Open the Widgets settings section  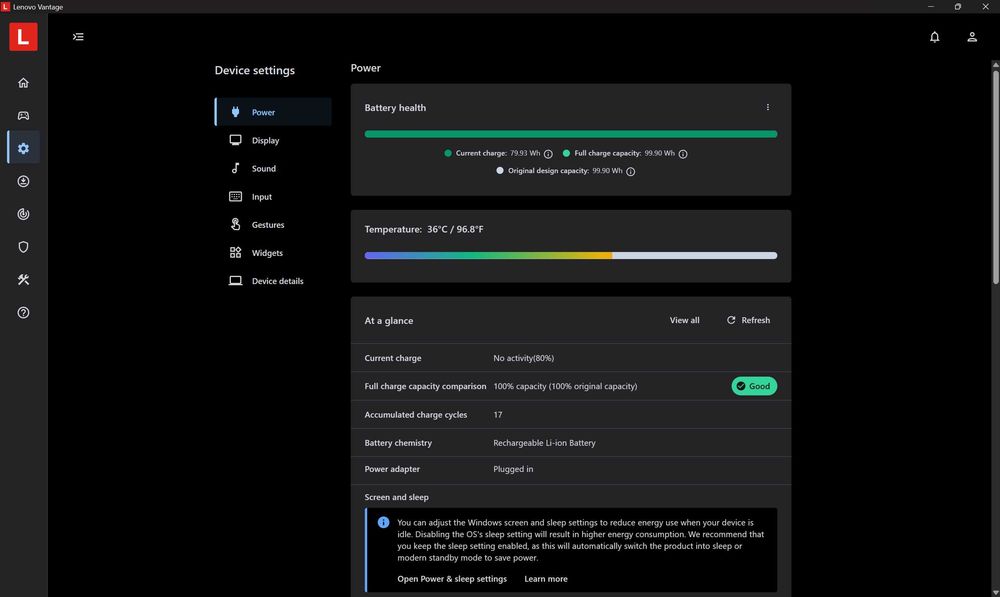[x=273, y=253]
